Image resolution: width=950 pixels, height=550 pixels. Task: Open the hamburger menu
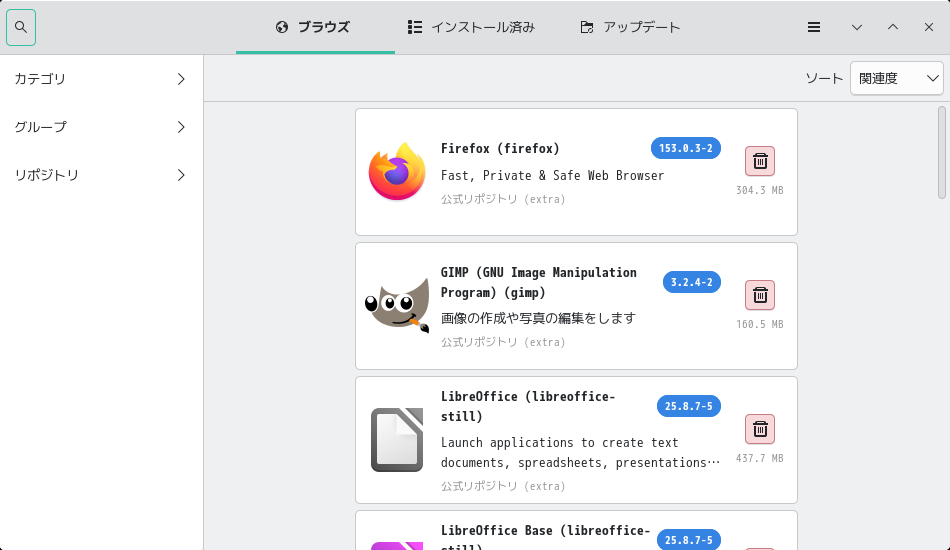point(814,27)
